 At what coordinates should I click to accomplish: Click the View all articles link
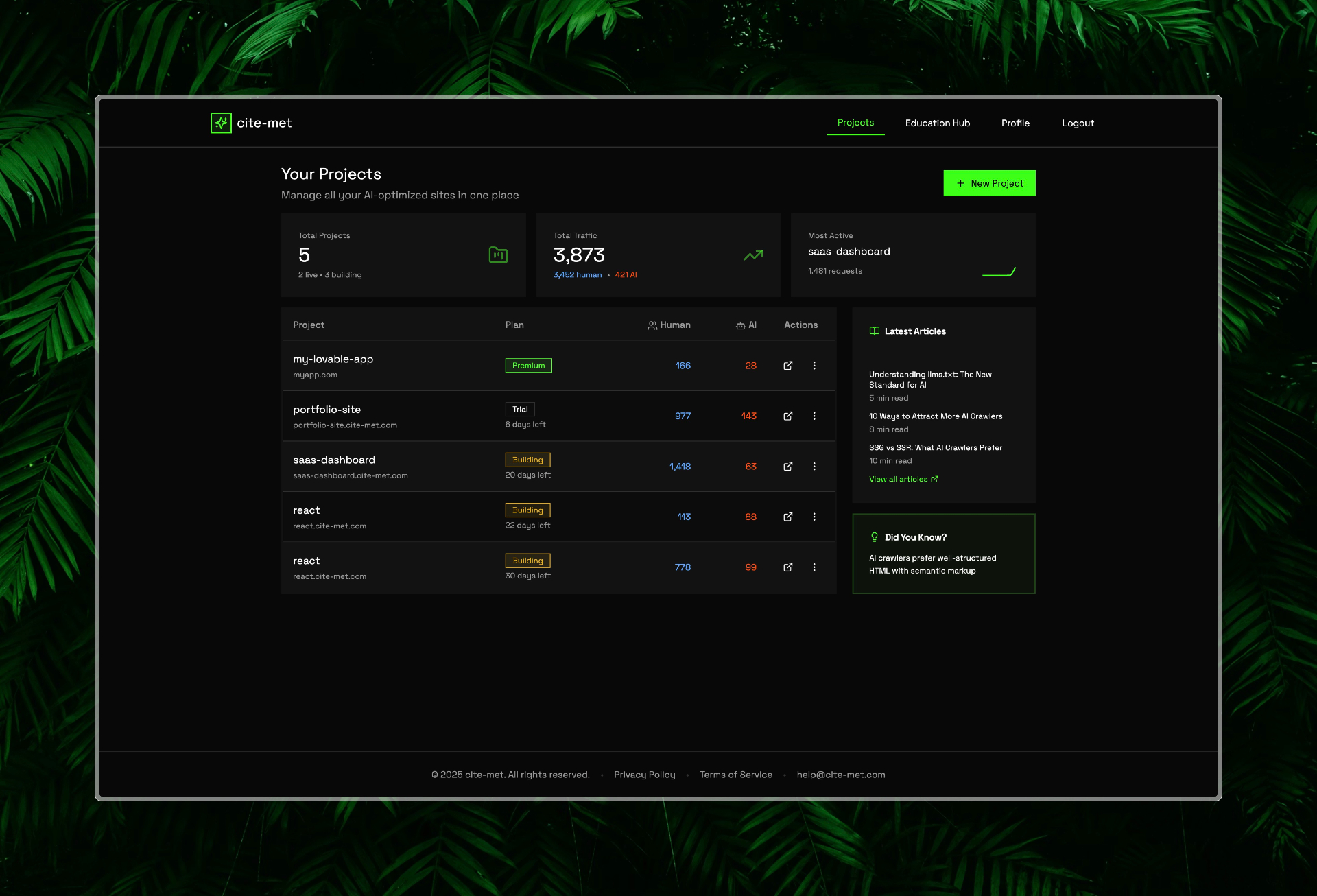point(899,479)
